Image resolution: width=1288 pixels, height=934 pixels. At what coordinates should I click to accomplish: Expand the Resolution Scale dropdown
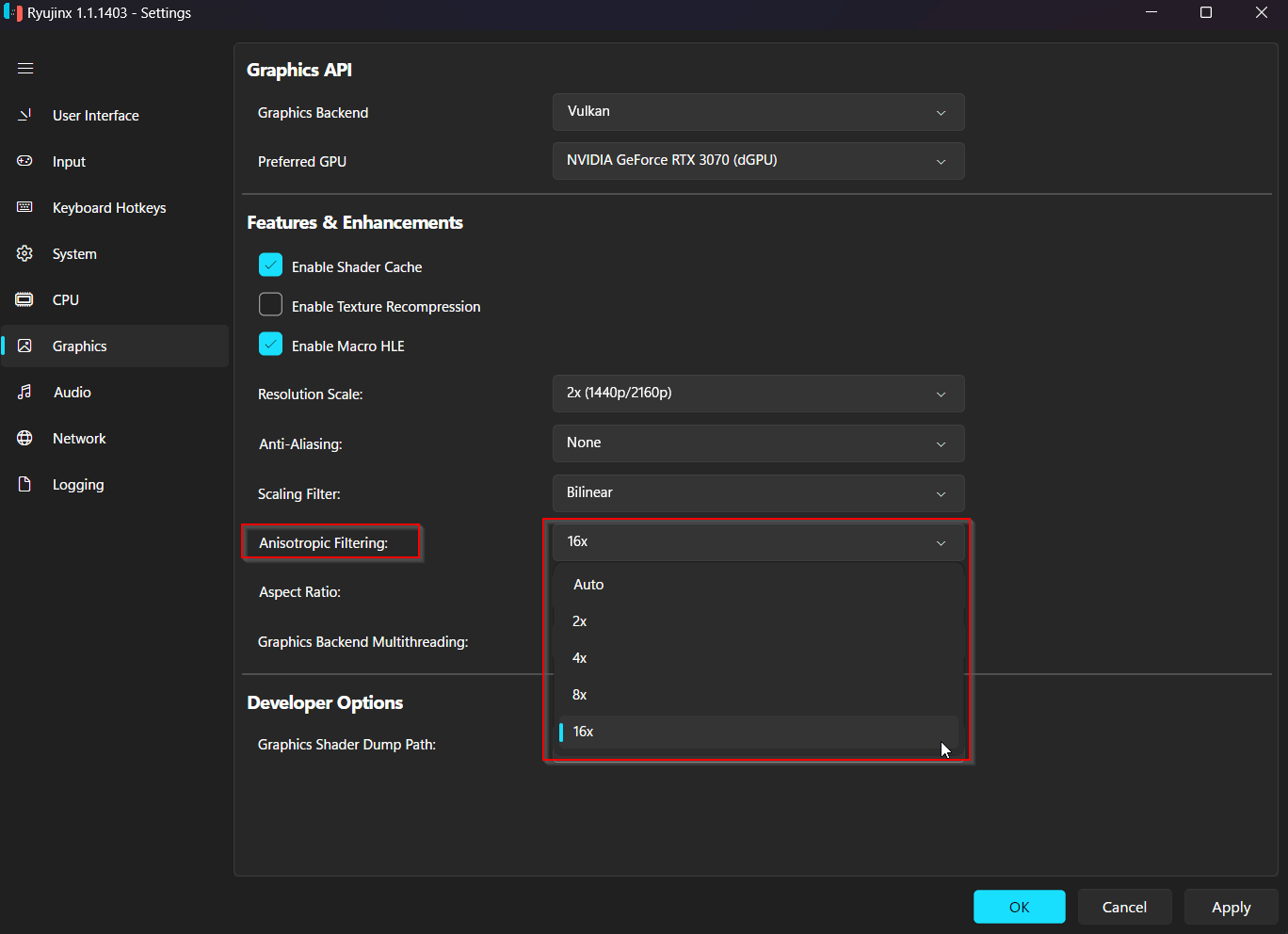click(x=759, y=394)
